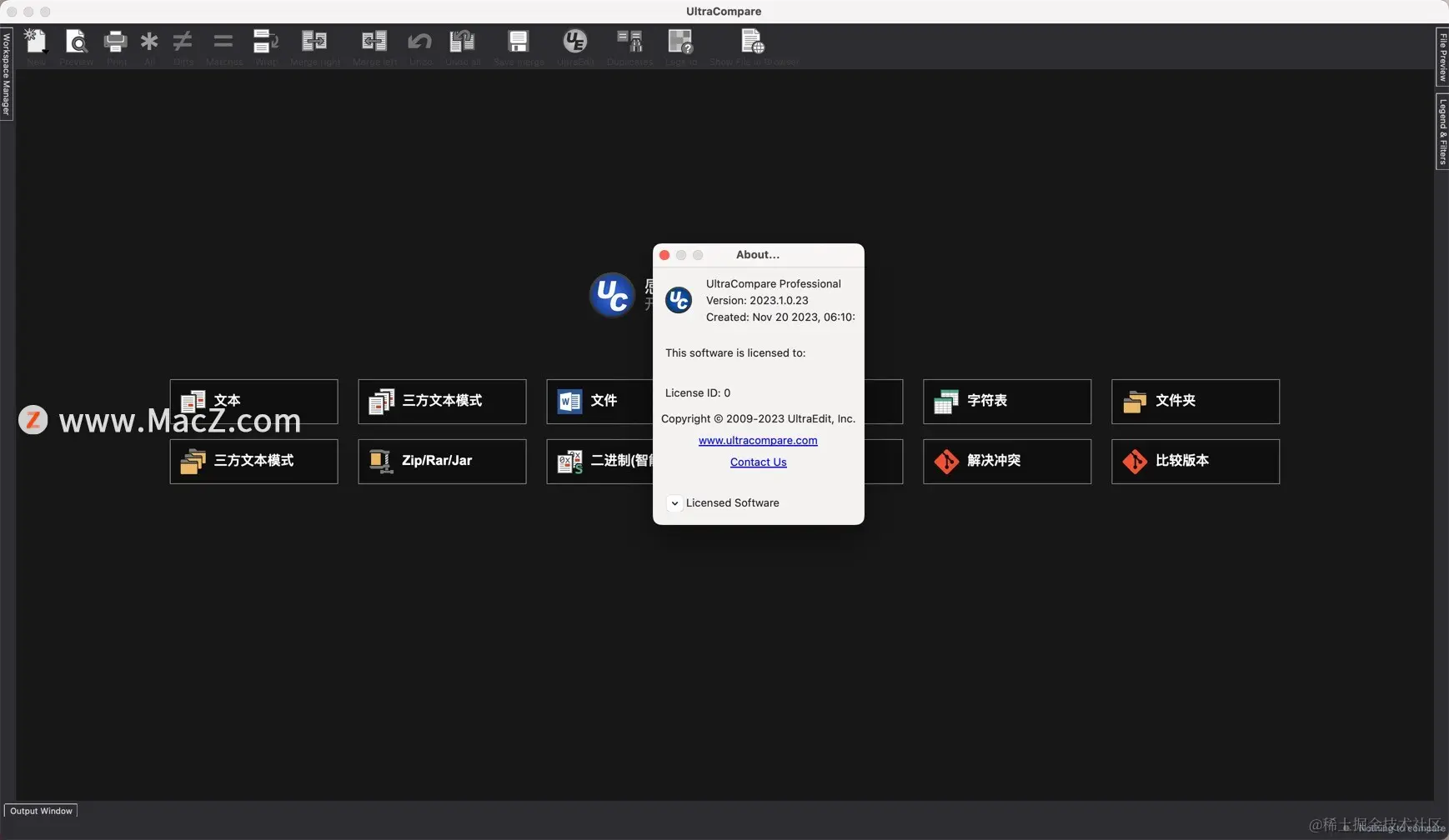Image resolution: width=1449 pixels, height=840 pixels.
Task: Open 比较版本 version compare
Action: pos(1196,462)
